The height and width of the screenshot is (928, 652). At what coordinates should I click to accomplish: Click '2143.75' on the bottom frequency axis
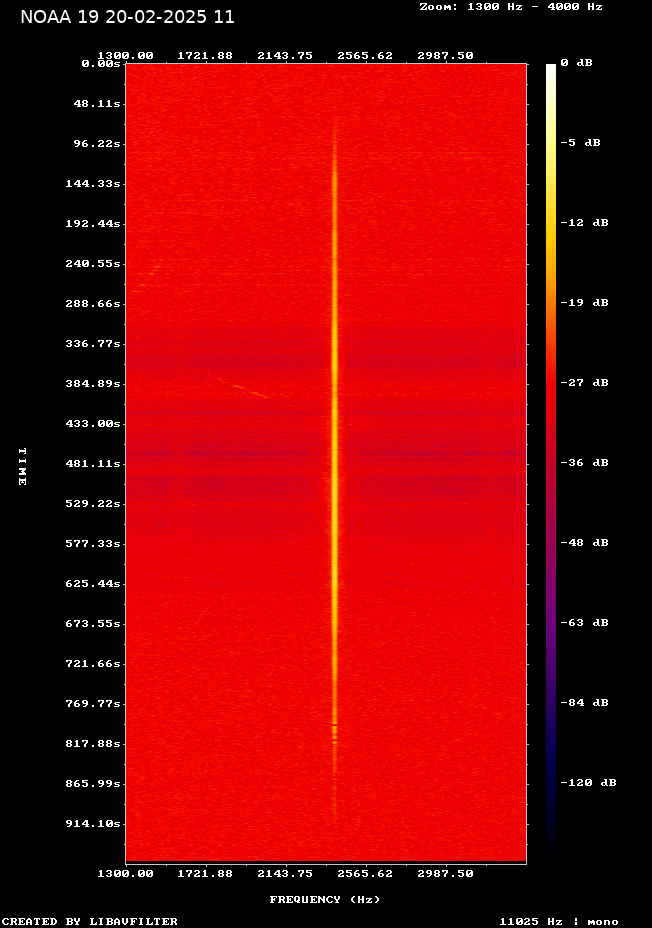(x=285, y=874)
